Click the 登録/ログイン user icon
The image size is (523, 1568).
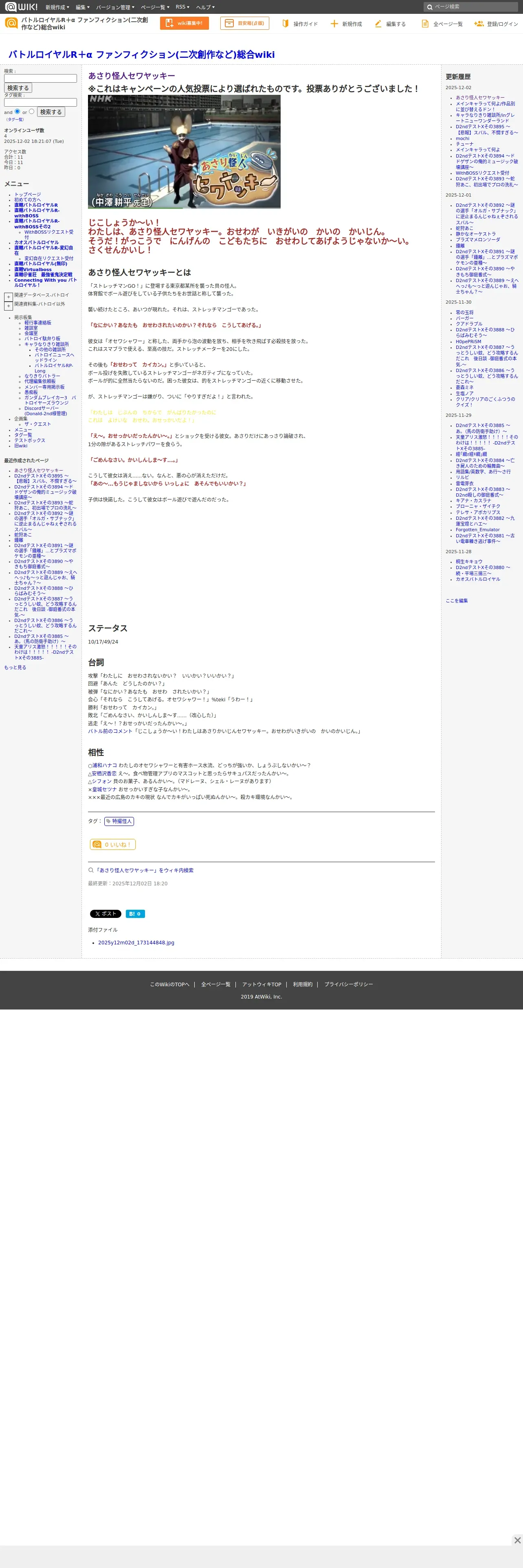click(x=479, y=23)
